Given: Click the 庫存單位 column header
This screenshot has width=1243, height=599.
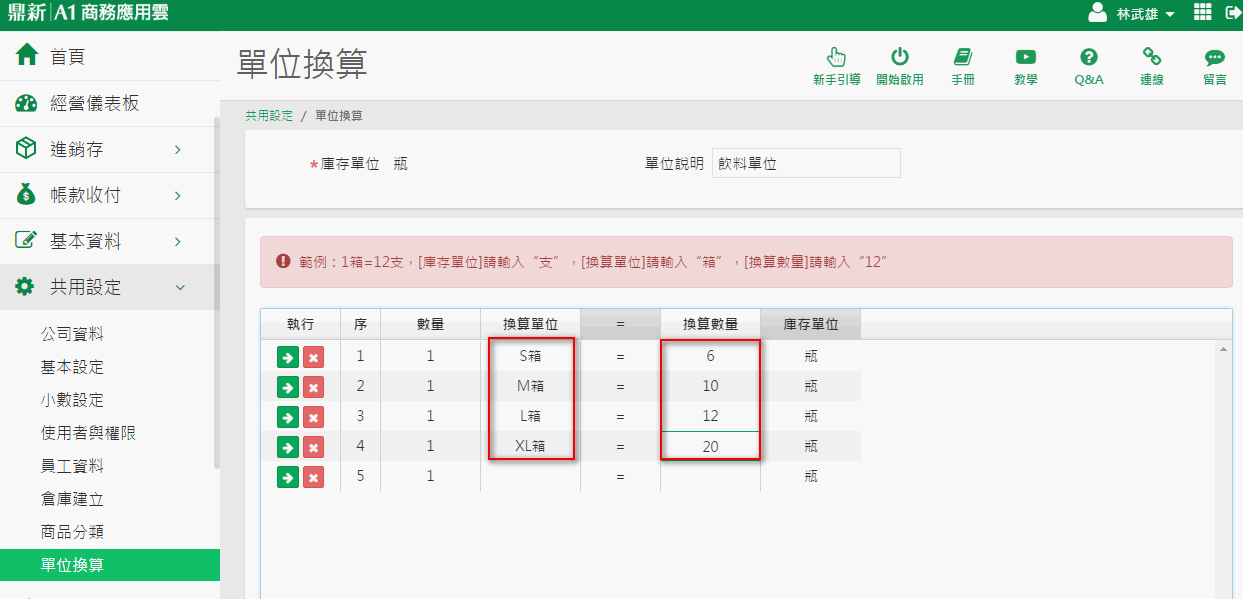Looking at the screenshot, I should [810, 324].
